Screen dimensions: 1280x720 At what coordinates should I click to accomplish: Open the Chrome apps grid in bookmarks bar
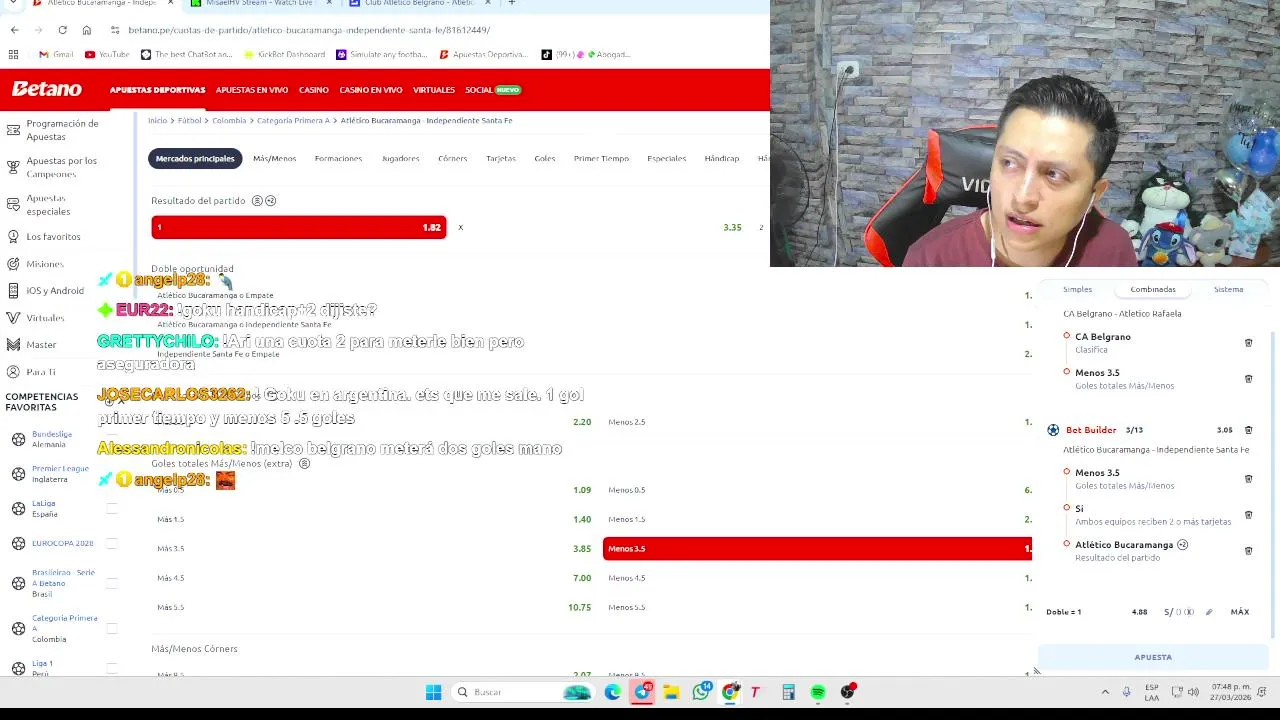13,54
